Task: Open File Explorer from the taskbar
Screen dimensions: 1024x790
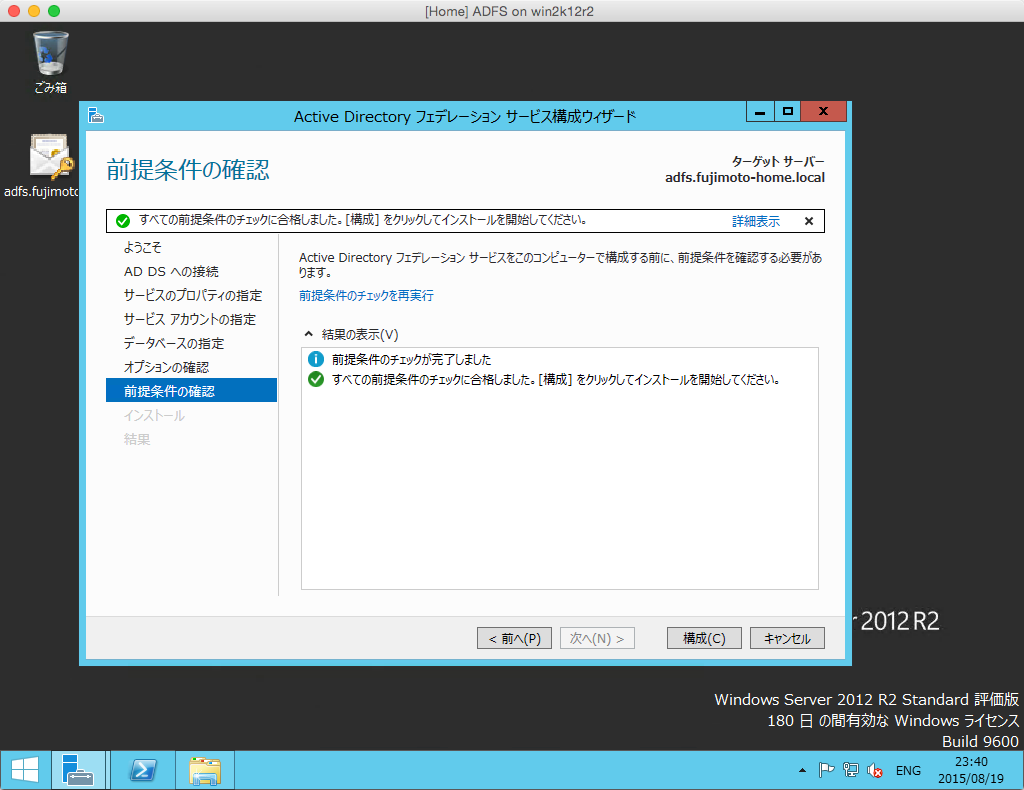Action: pyautogui.click(x=205, y=769)
